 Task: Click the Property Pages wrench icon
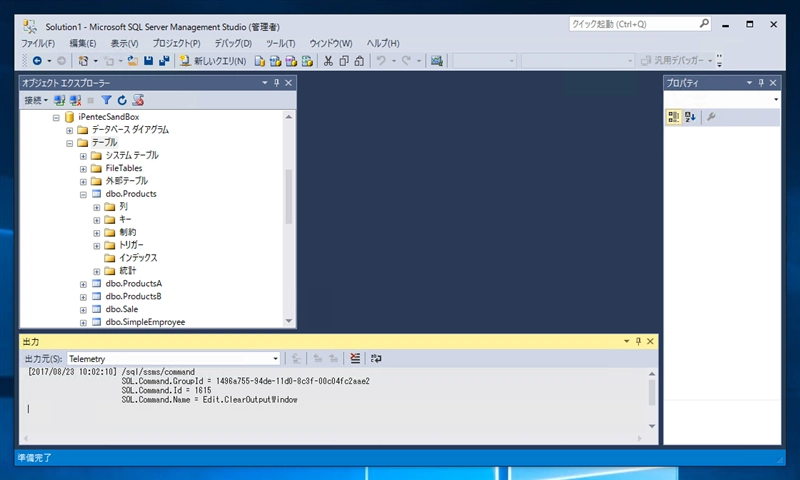point(711,117)
